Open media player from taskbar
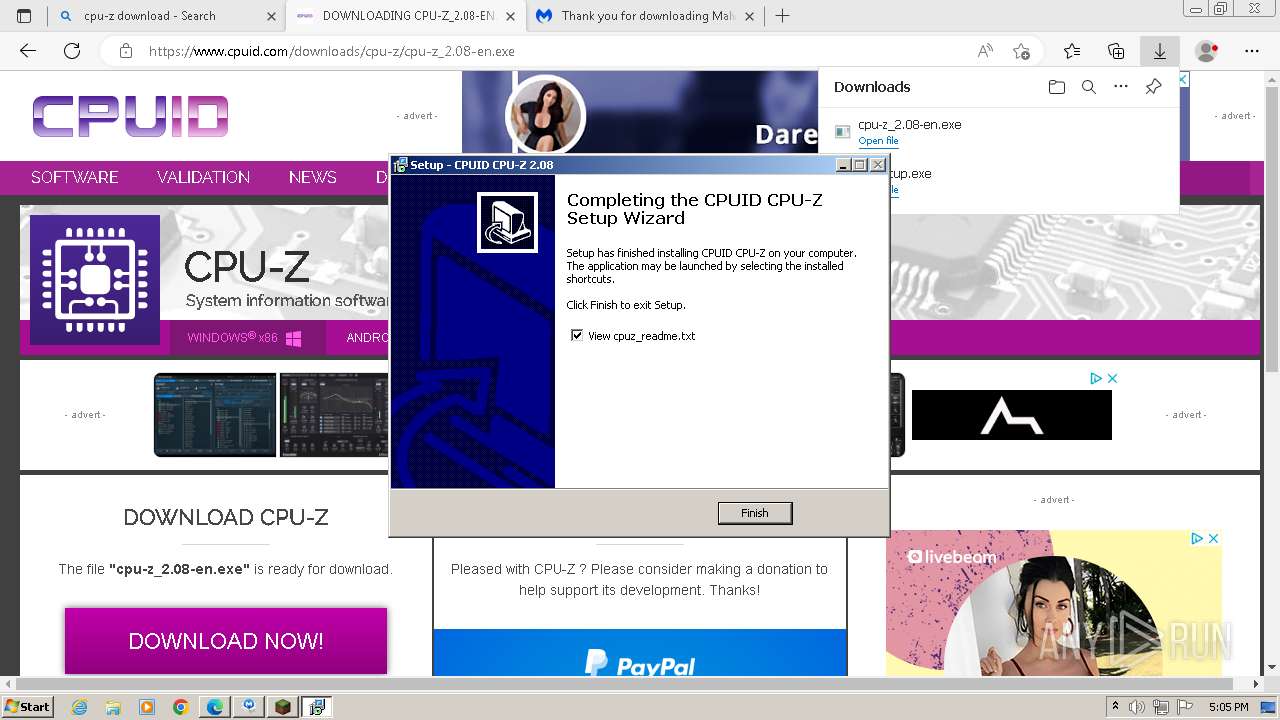Screen dimensions: 1280x720 click(x=147, y=707)
